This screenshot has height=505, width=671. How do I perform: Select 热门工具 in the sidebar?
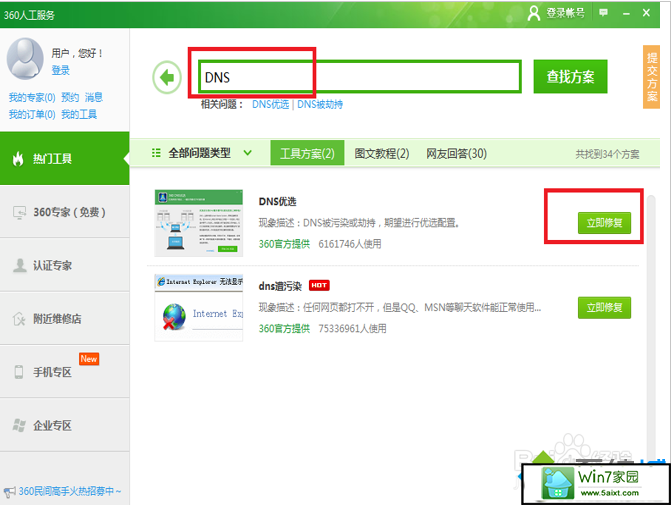tap(65, 158)
